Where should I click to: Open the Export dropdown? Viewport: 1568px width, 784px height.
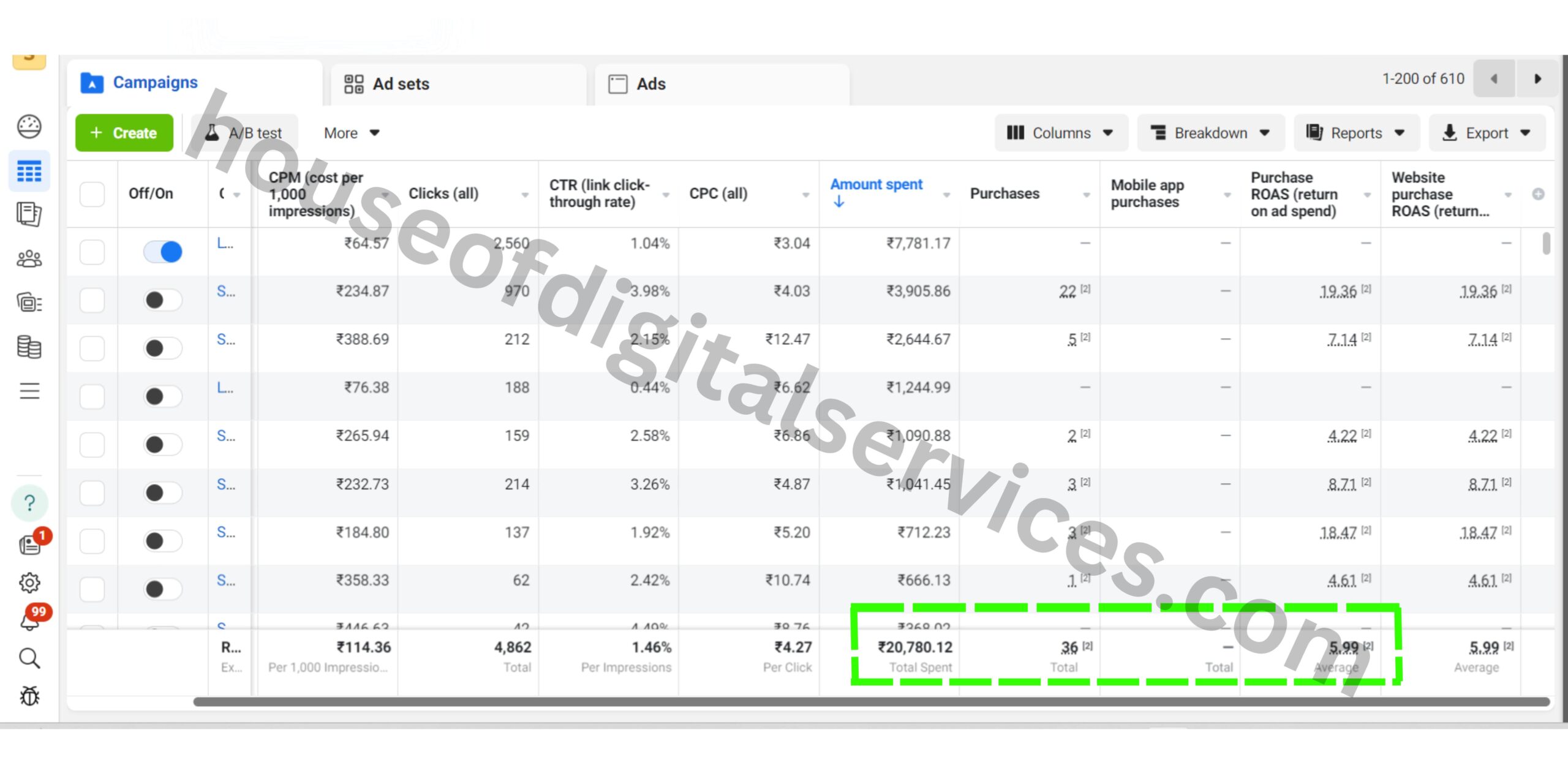click(x=1487, y=133)
